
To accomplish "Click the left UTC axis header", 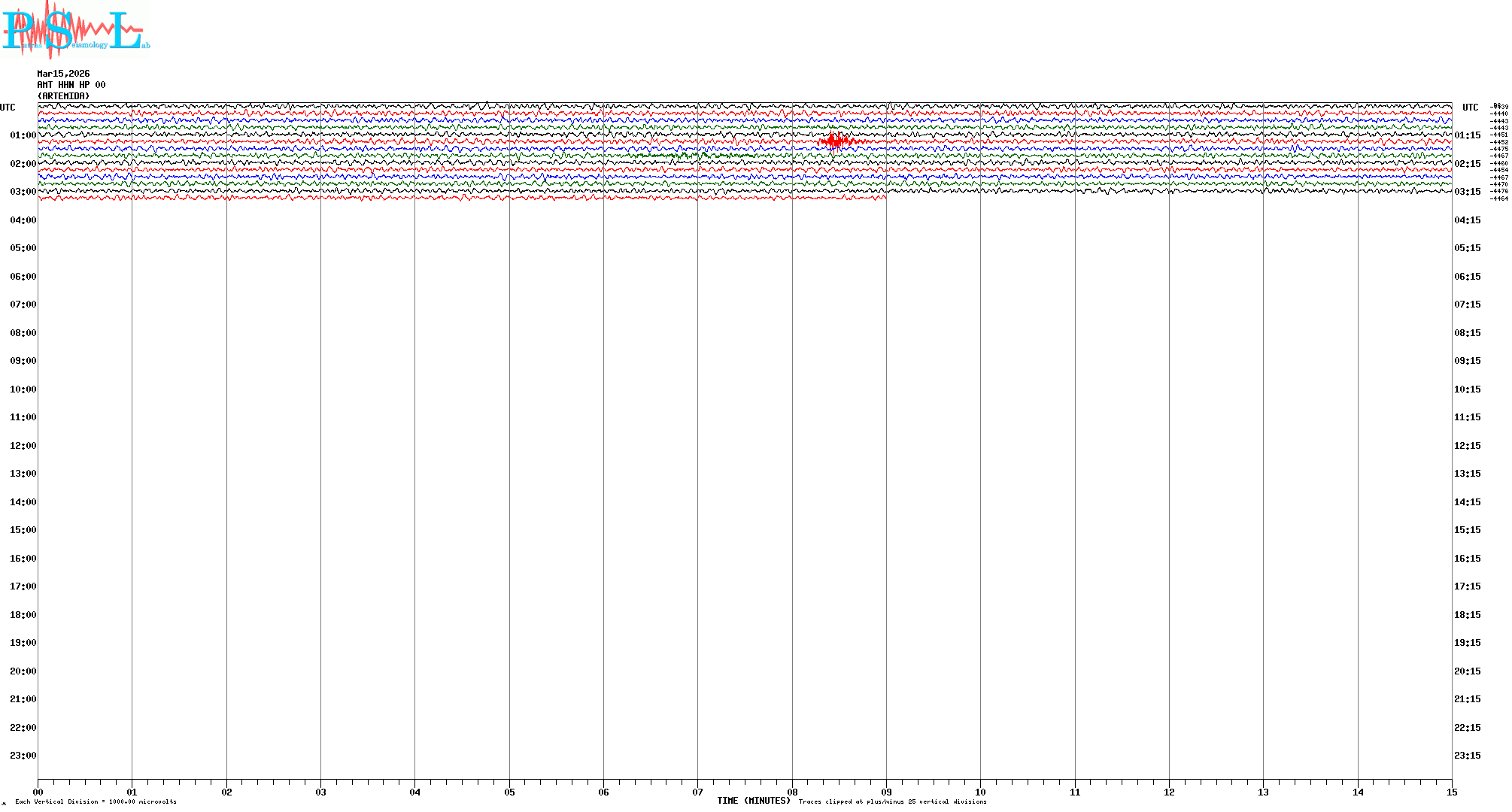I will [x=8, y=108].
